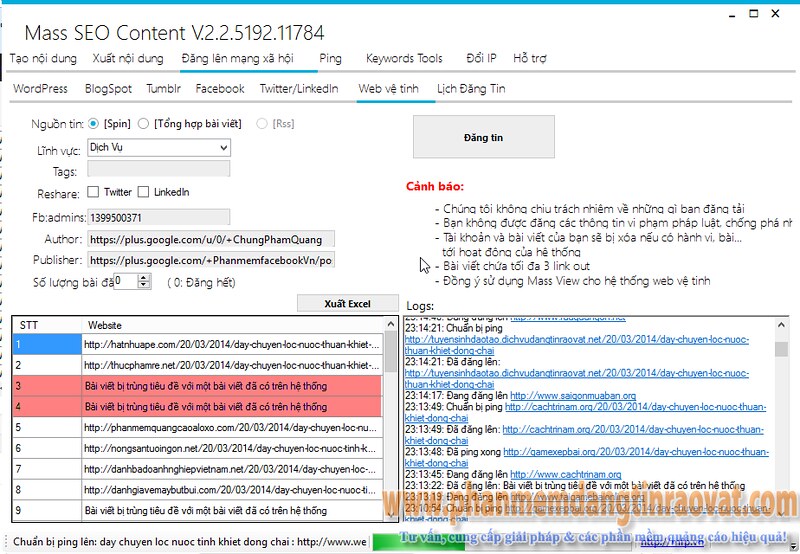Select row 2 thucphamre.net entry
The image size is (800, 554).
point(198,365)
